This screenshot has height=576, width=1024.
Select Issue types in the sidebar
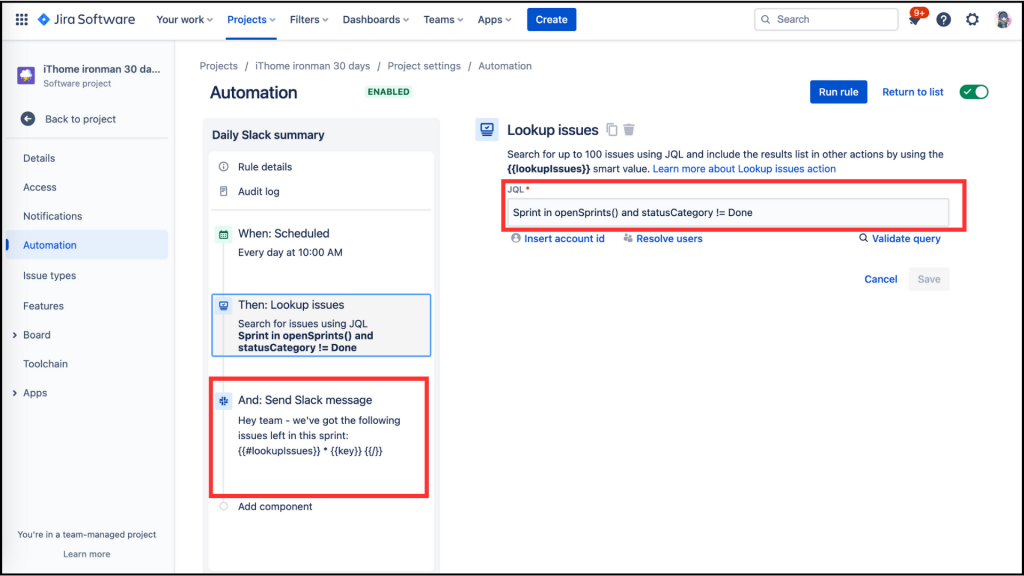click(50, 276)
